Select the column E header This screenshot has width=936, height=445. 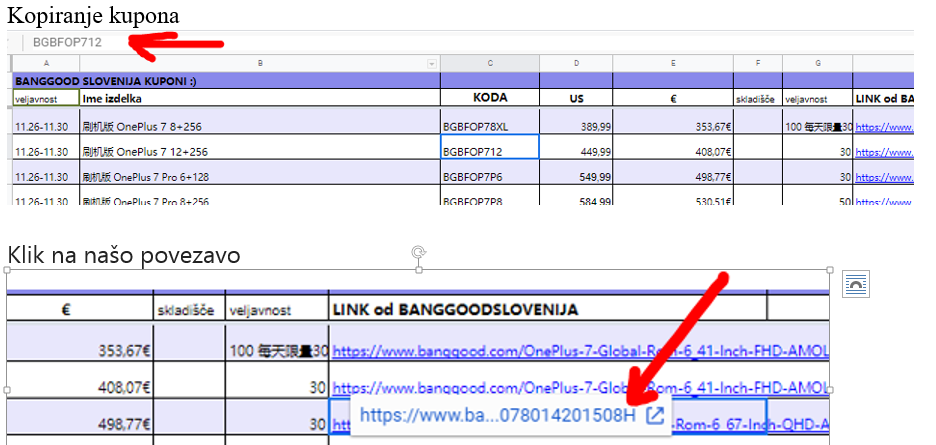pyautogui.click(x=673, y=63)
